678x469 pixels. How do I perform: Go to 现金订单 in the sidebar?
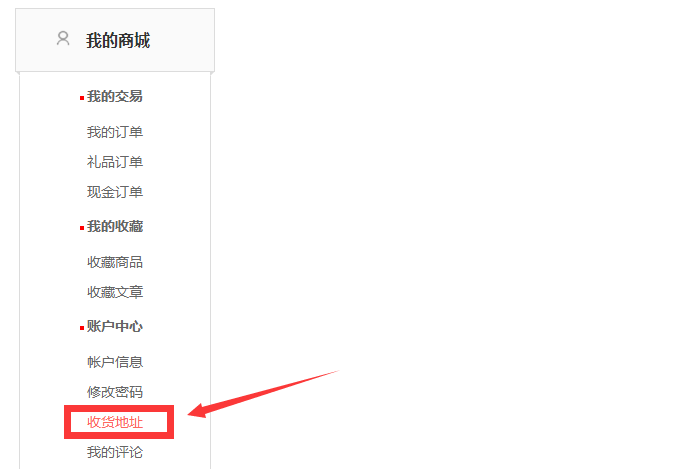click(x=115, y=192)
